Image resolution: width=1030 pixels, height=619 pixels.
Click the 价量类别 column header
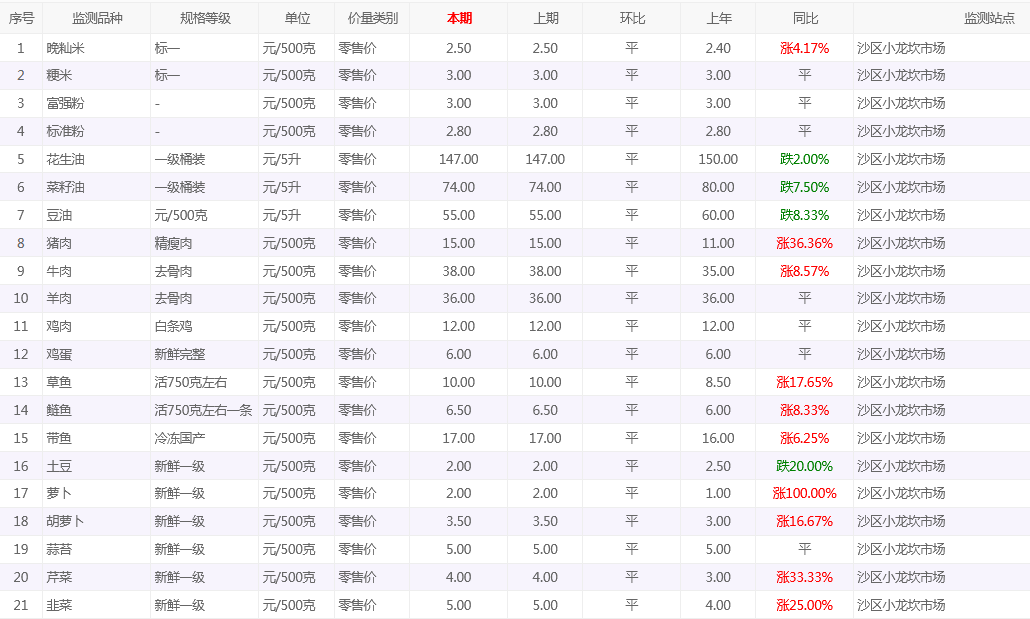click(372, 18)
